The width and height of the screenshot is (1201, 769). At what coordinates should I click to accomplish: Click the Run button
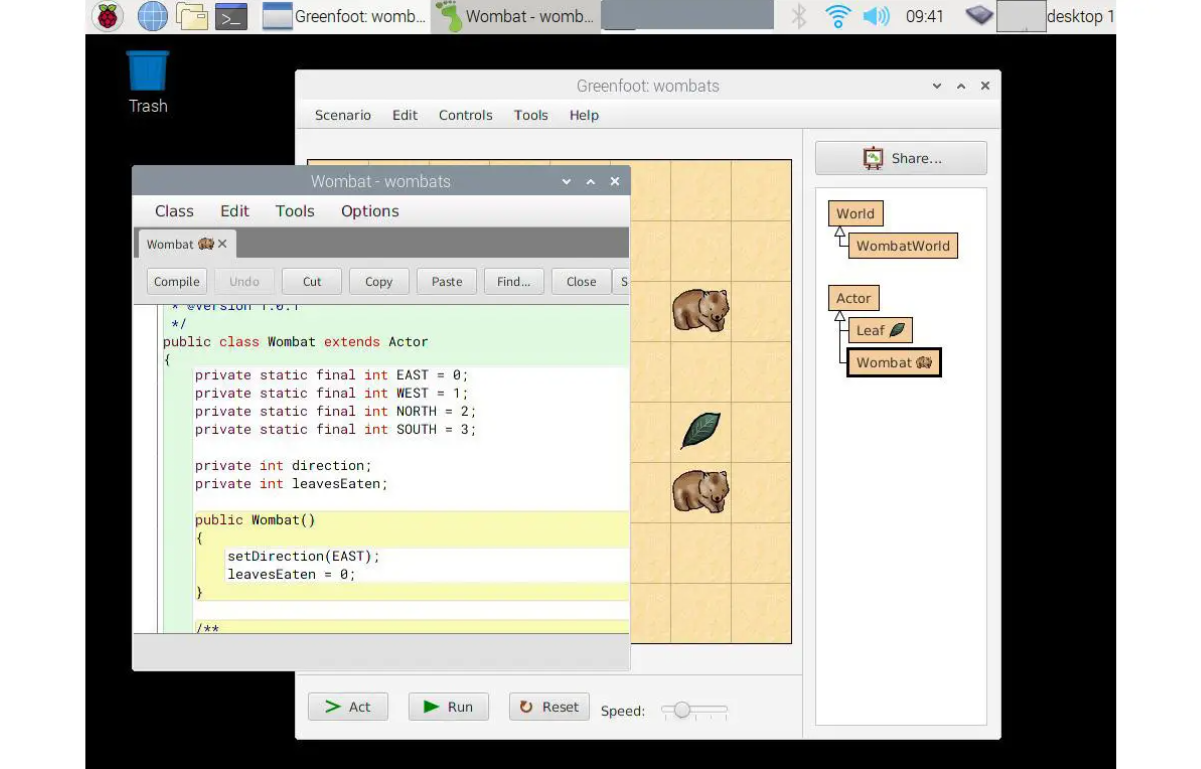click(x=448, y=707)
